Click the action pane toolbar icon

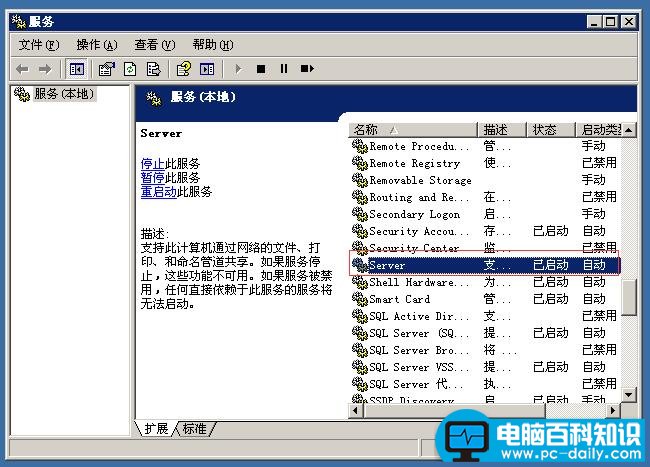tap(207, 69)
